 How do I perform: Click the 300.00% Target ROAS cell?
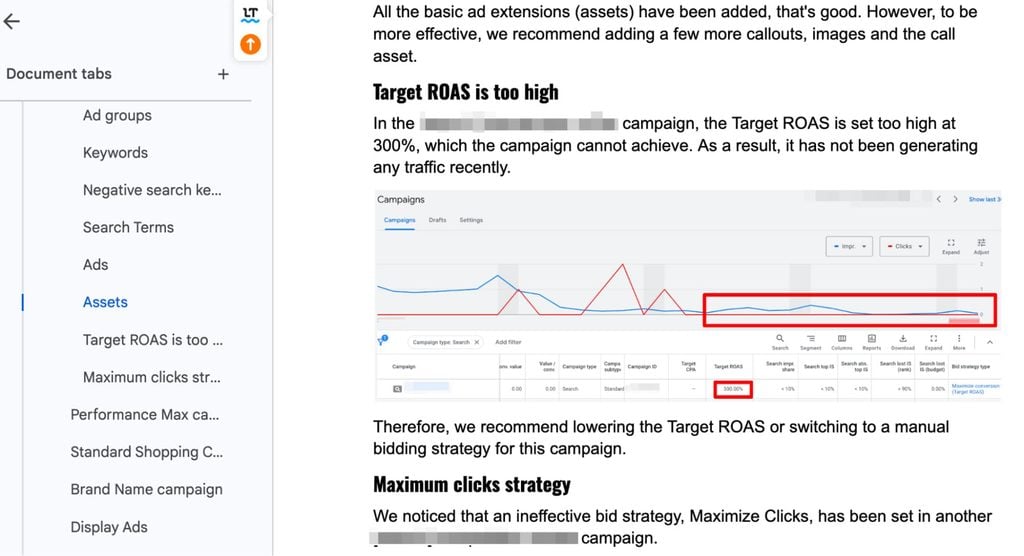[x=733, y=389]
